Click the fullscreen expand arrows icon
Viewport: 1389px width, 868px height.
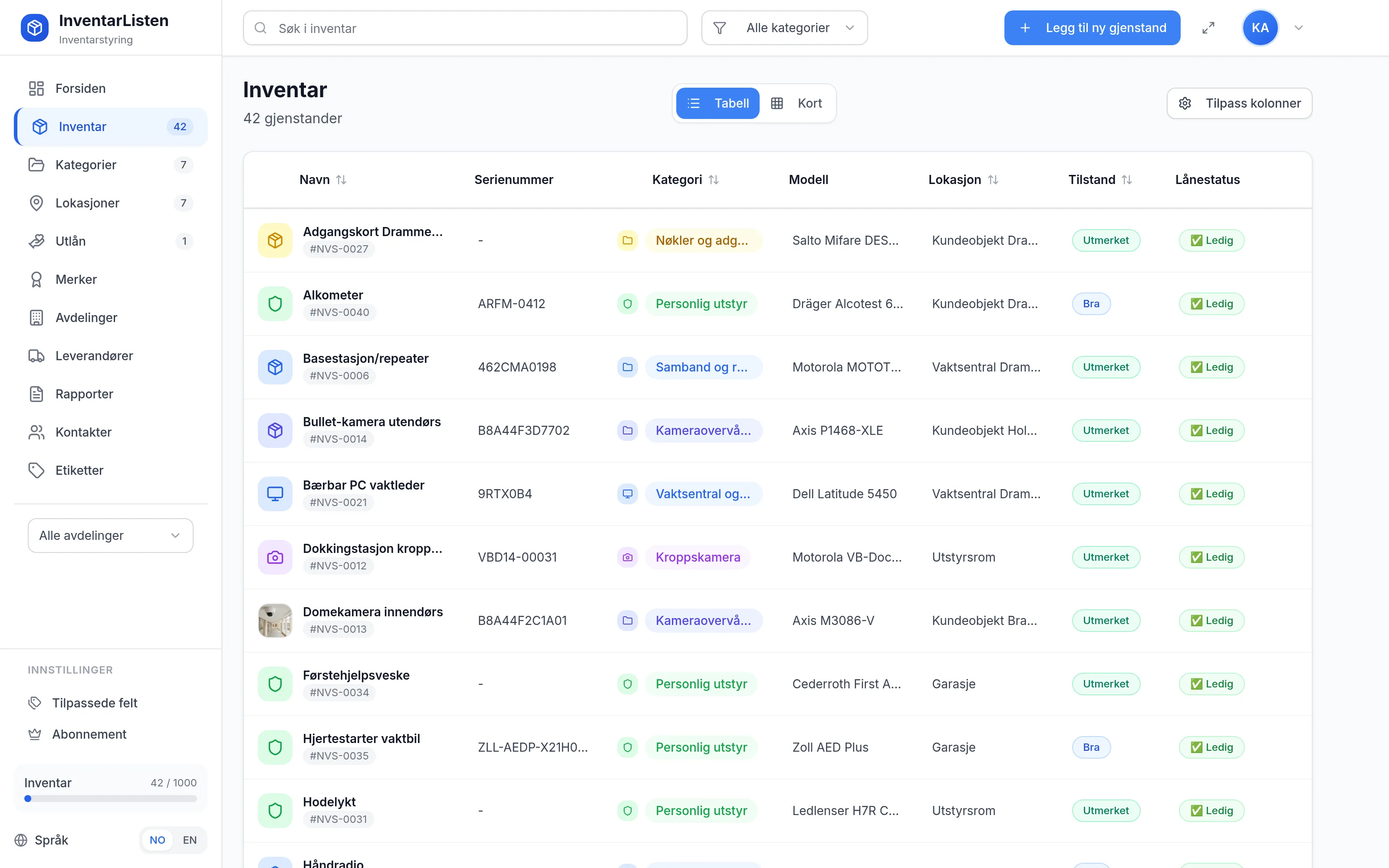coord(1208,27)
